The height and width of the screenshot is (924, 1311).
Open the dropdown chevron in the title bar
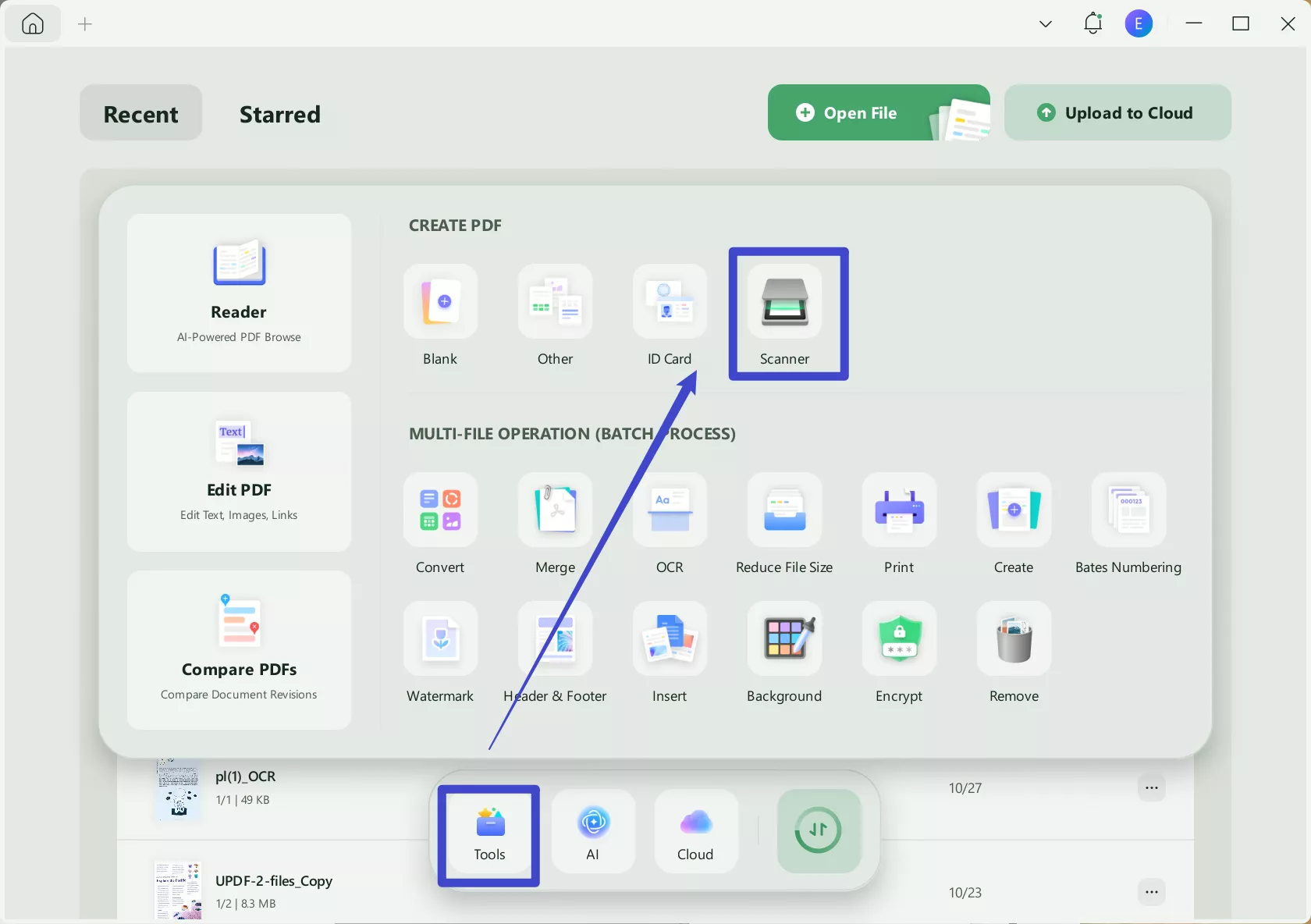pyautogui.click(x=1045, y=24)
